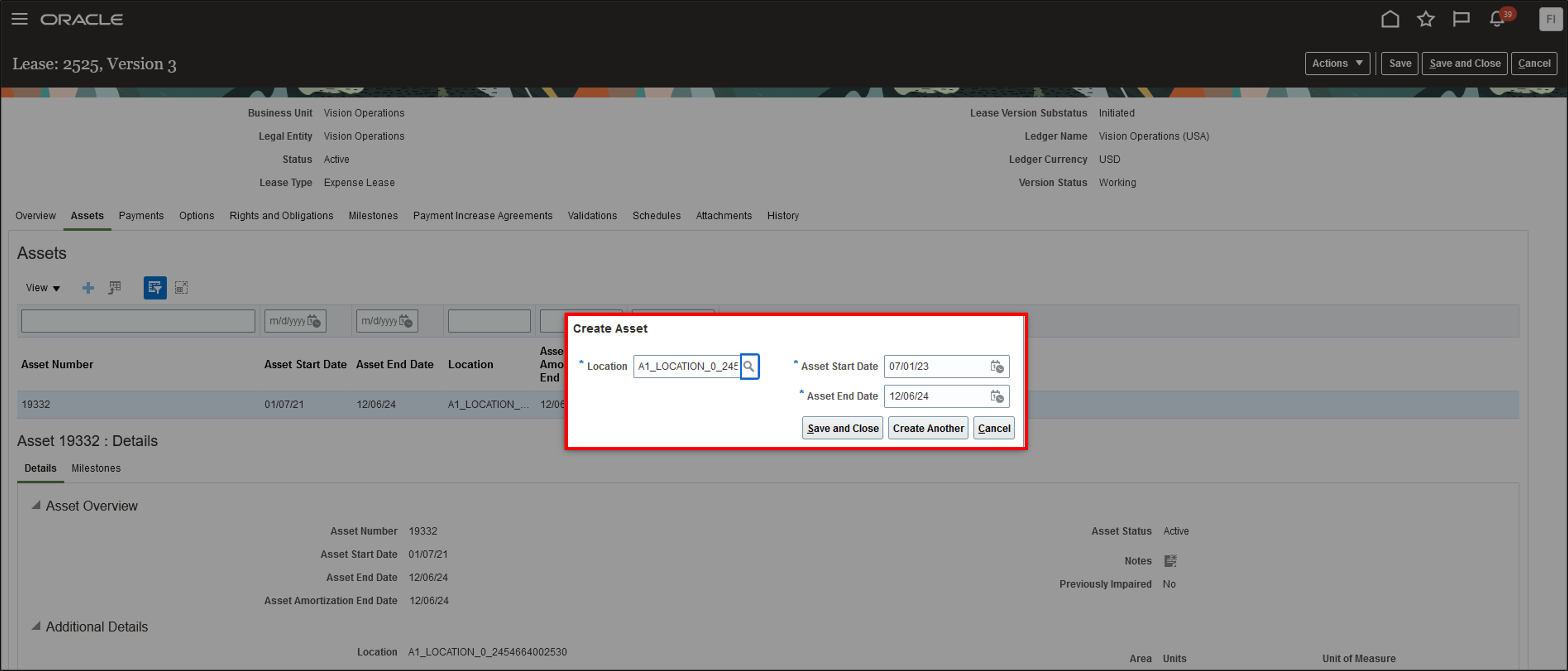
Task: Open the Payment Increase Agreements tab
Action: tap(483, 216)
